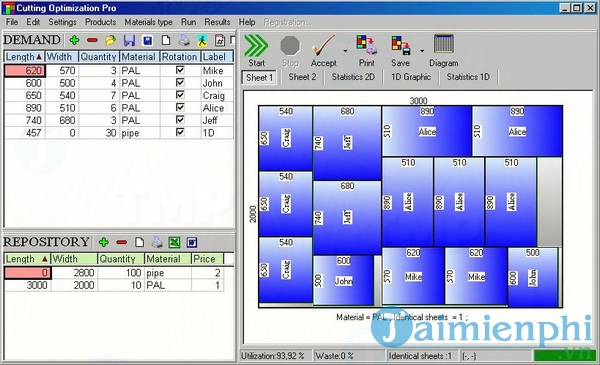Select the highlighted 620 length cell

(24, 70)
